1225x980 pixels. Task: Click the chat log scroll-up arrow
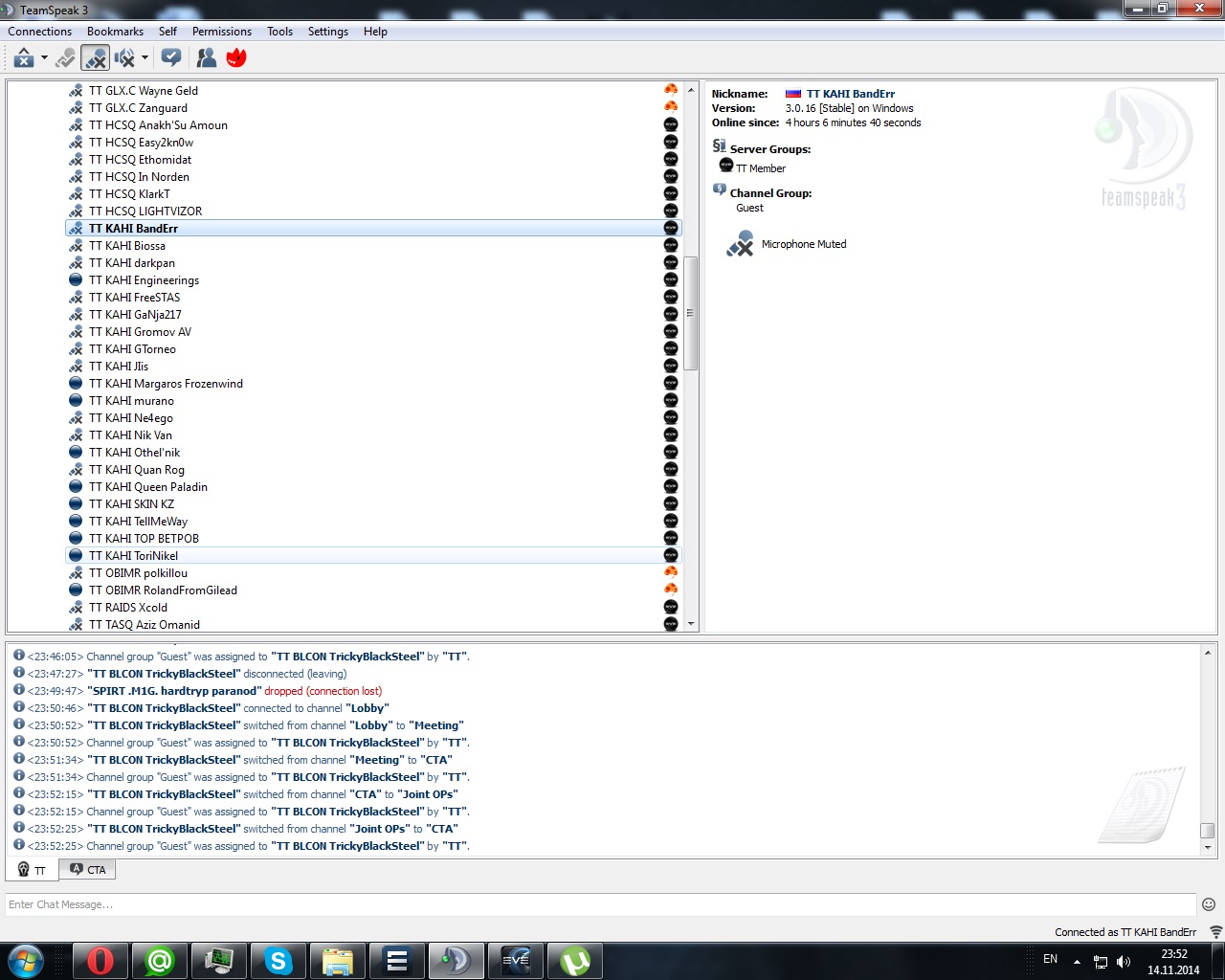pyautogui.click(x=1208, y=653)
